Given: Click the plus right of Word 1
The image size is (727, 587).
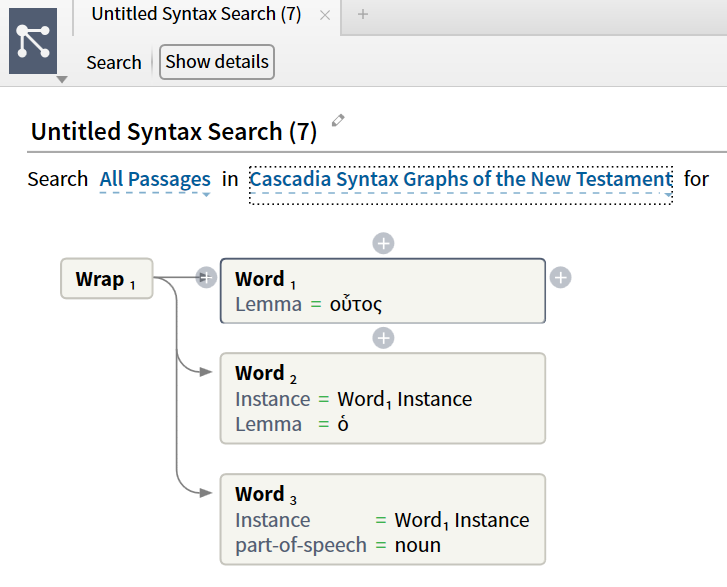Looking at the screenshot, I should (561, 277).
